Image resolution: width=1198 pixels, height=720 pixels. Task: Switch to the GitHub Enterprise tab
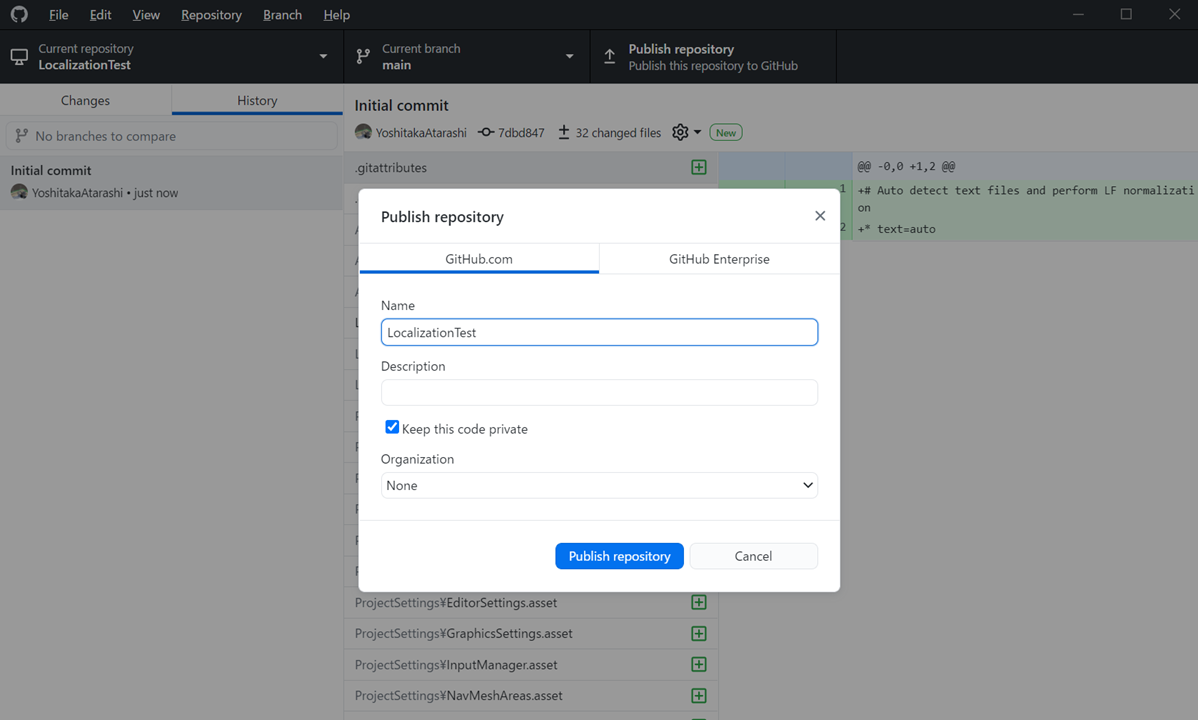pos(719,258)
